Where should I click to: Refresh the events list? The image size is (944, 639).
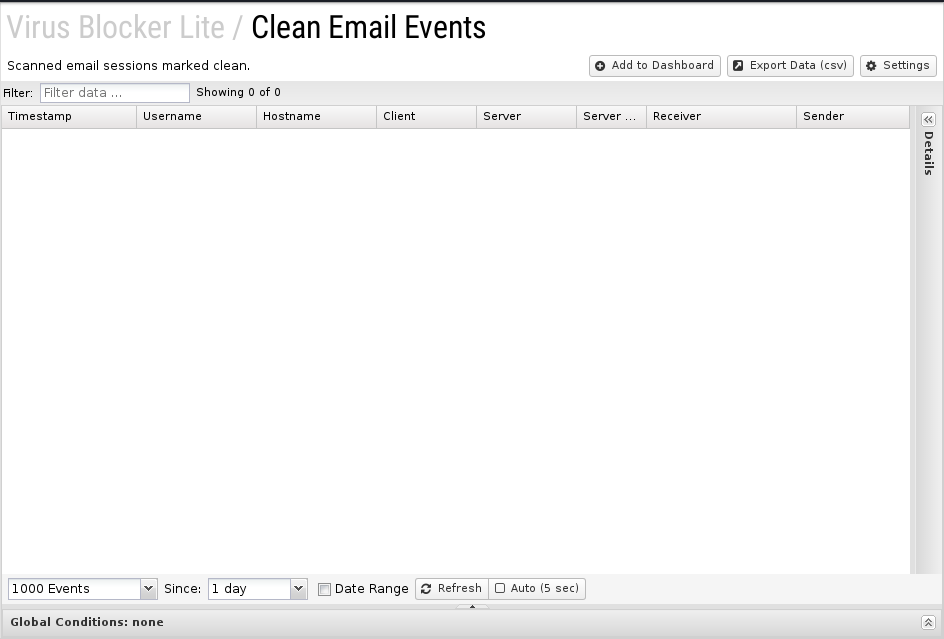point(452,588)
